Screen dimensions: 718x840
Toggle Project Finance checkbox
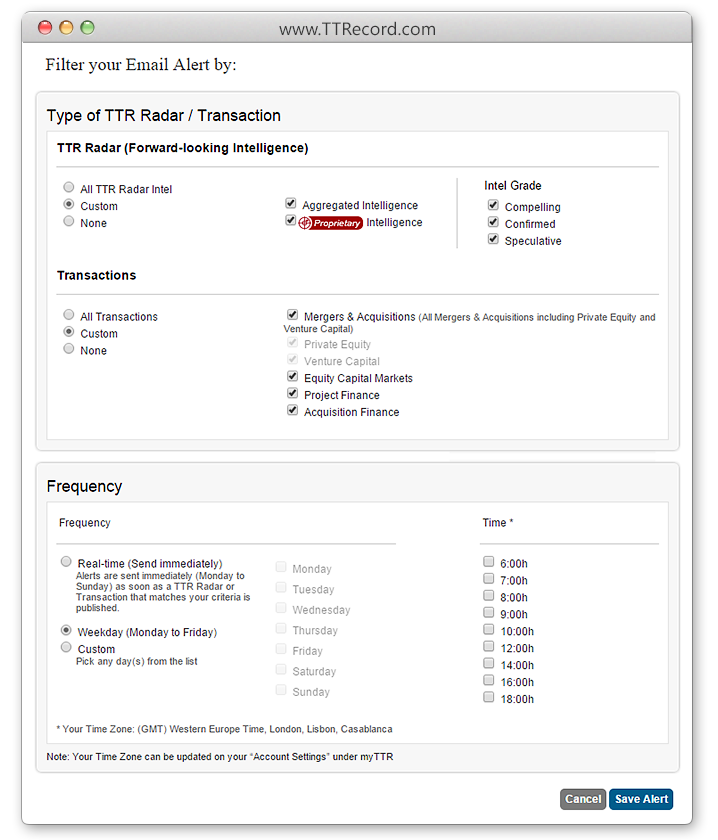pyautogui.click(x=293, y=393)
